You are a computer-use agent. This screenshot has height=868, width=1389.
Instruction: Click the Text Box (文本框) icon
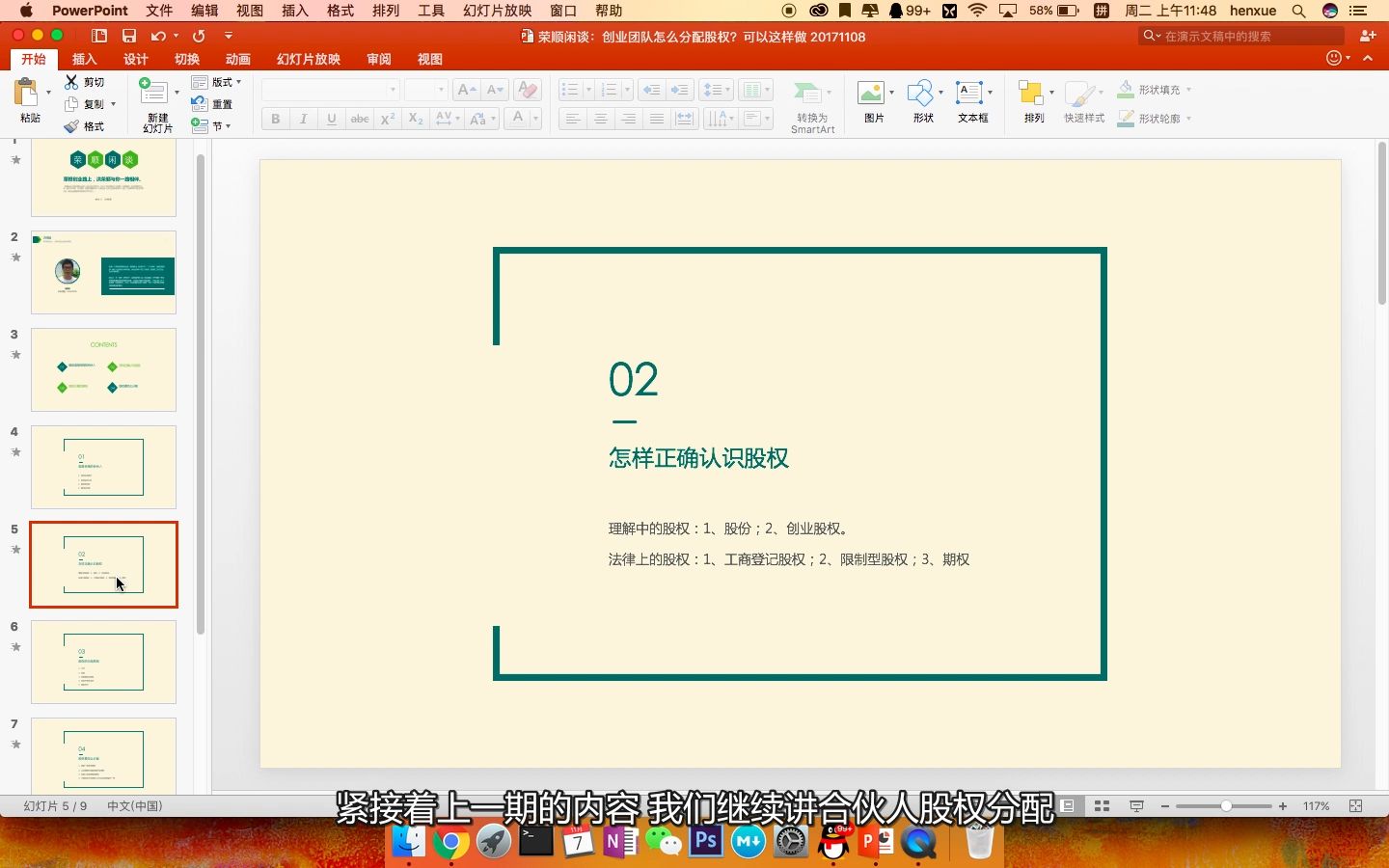pyautogui.click(x=968, y=93)
